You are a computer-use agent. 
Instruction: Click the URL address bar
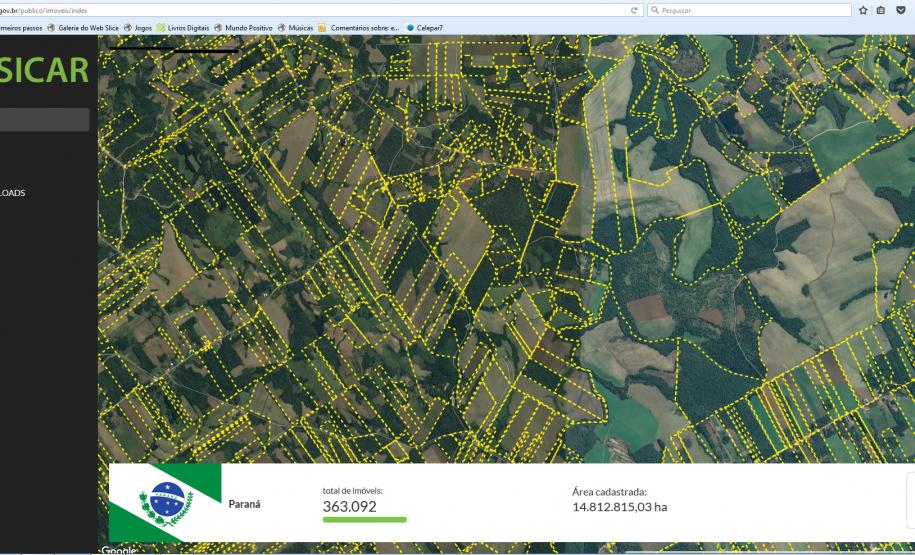300,10
